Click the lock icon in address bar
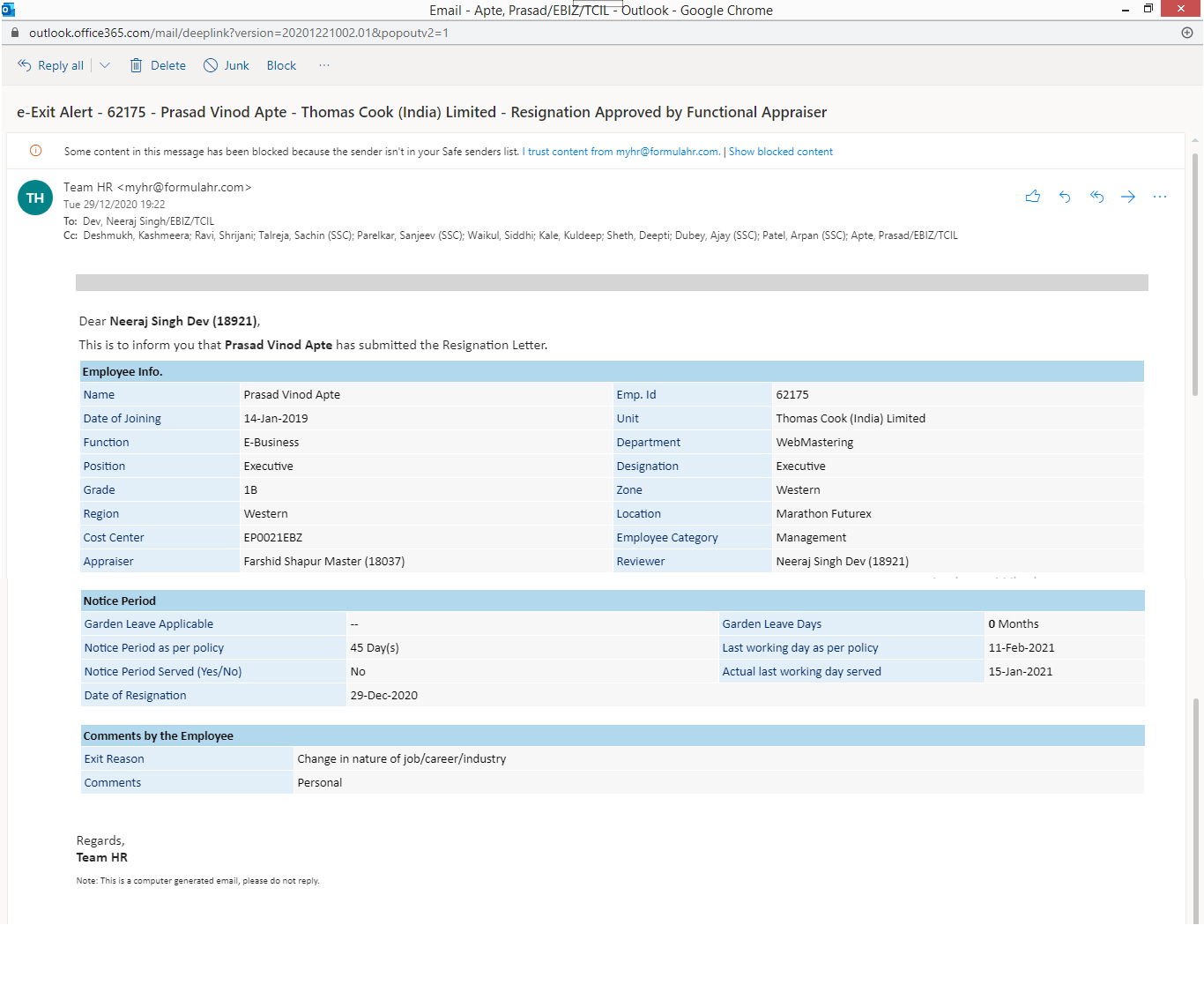Viewport: 1204px width, 1000px height. pos(15,33)
